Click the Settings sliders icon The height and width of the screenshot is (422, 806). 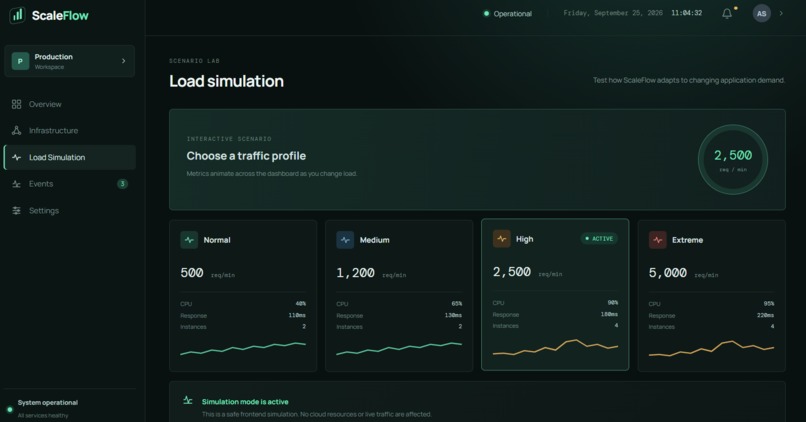point(16,211)
